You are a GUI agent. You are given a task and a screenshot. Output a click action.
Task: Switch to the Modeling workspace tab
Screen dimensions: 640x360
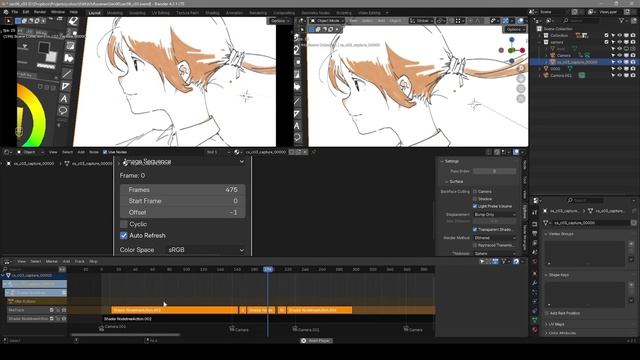coord(115,13)
